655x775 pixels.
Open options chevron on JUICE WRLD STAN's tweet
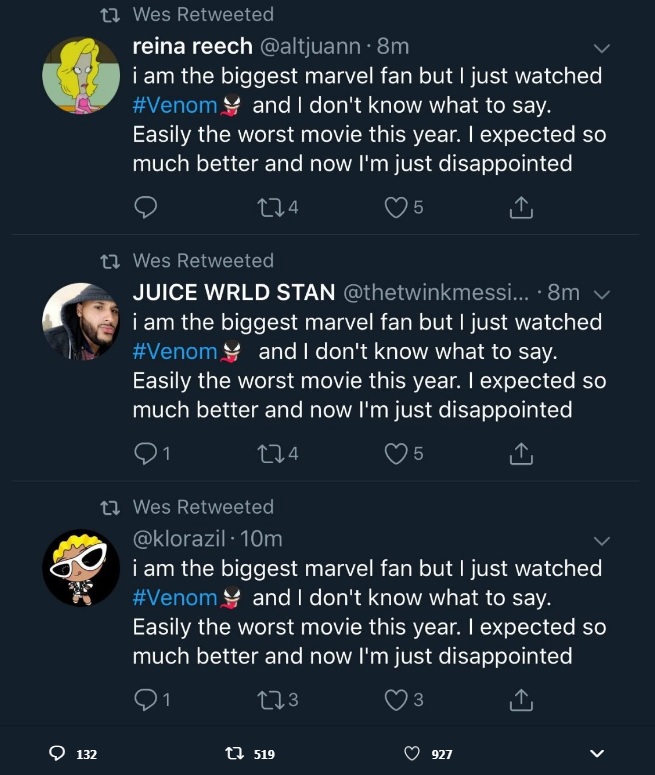(601, 293)
